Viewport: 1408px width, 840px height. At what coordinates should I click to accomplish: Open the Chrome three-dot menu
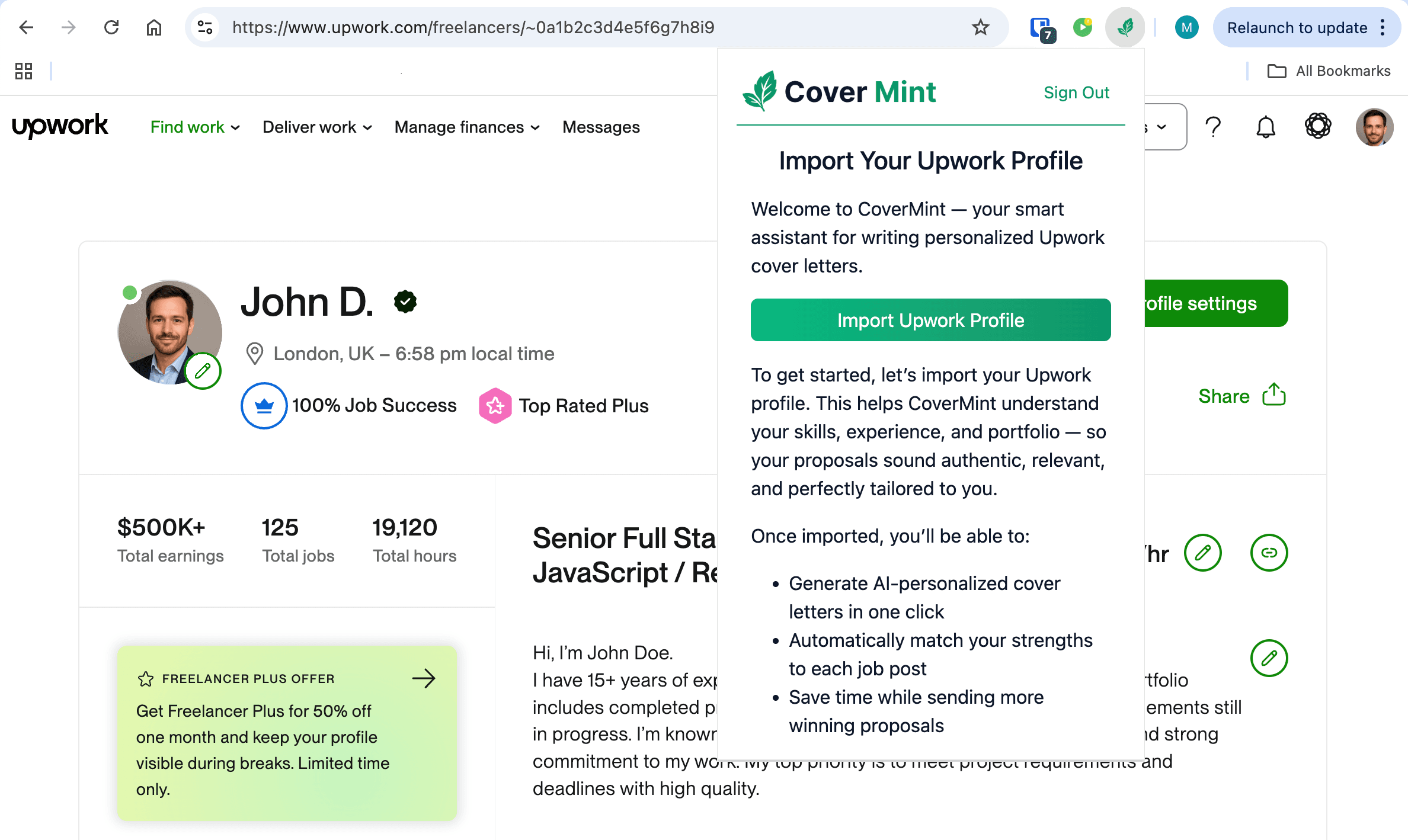(1383, 27)
